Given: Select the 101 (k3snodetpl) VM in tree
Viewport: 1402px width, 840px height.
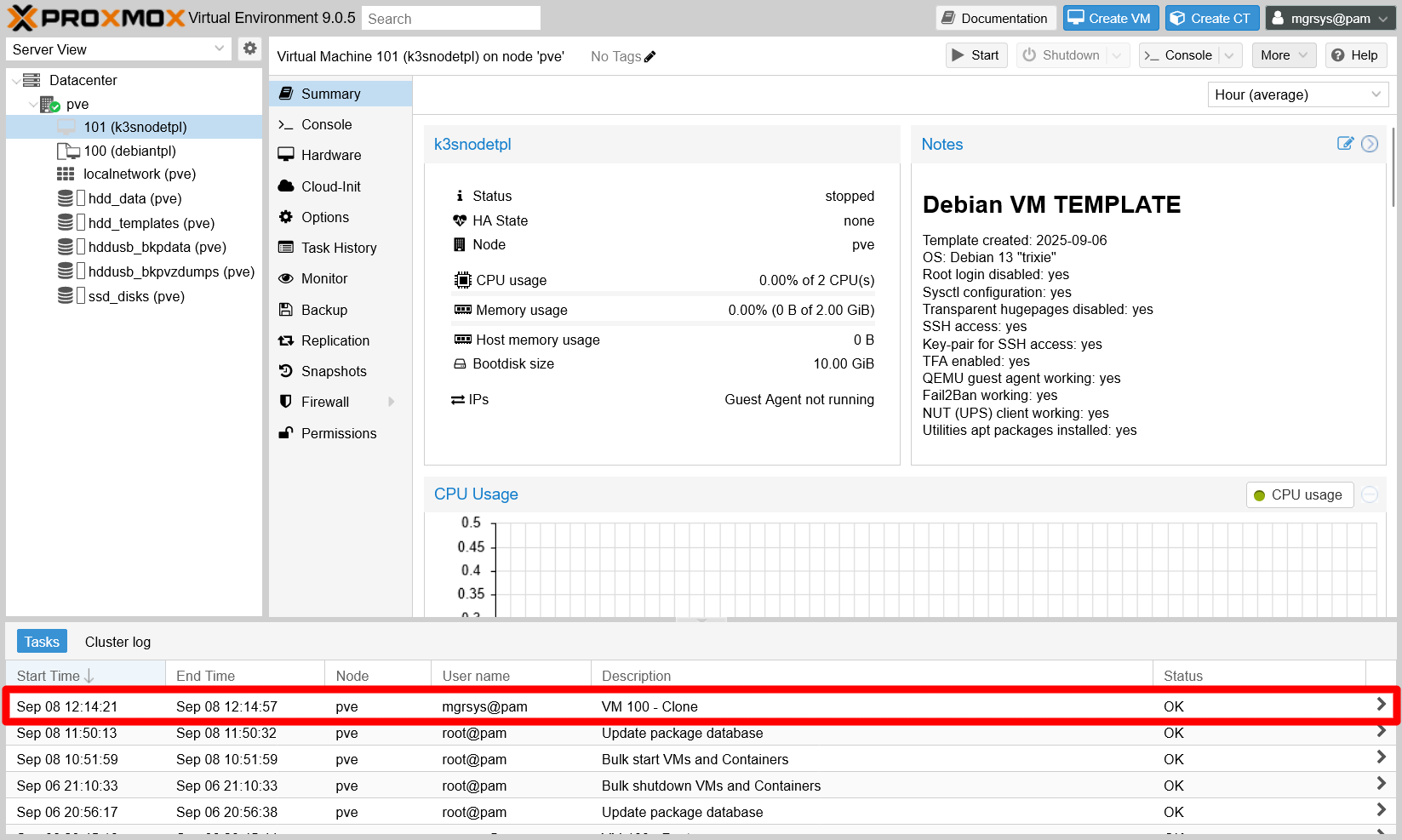Looking at the screenshot, I should [134, 127].
